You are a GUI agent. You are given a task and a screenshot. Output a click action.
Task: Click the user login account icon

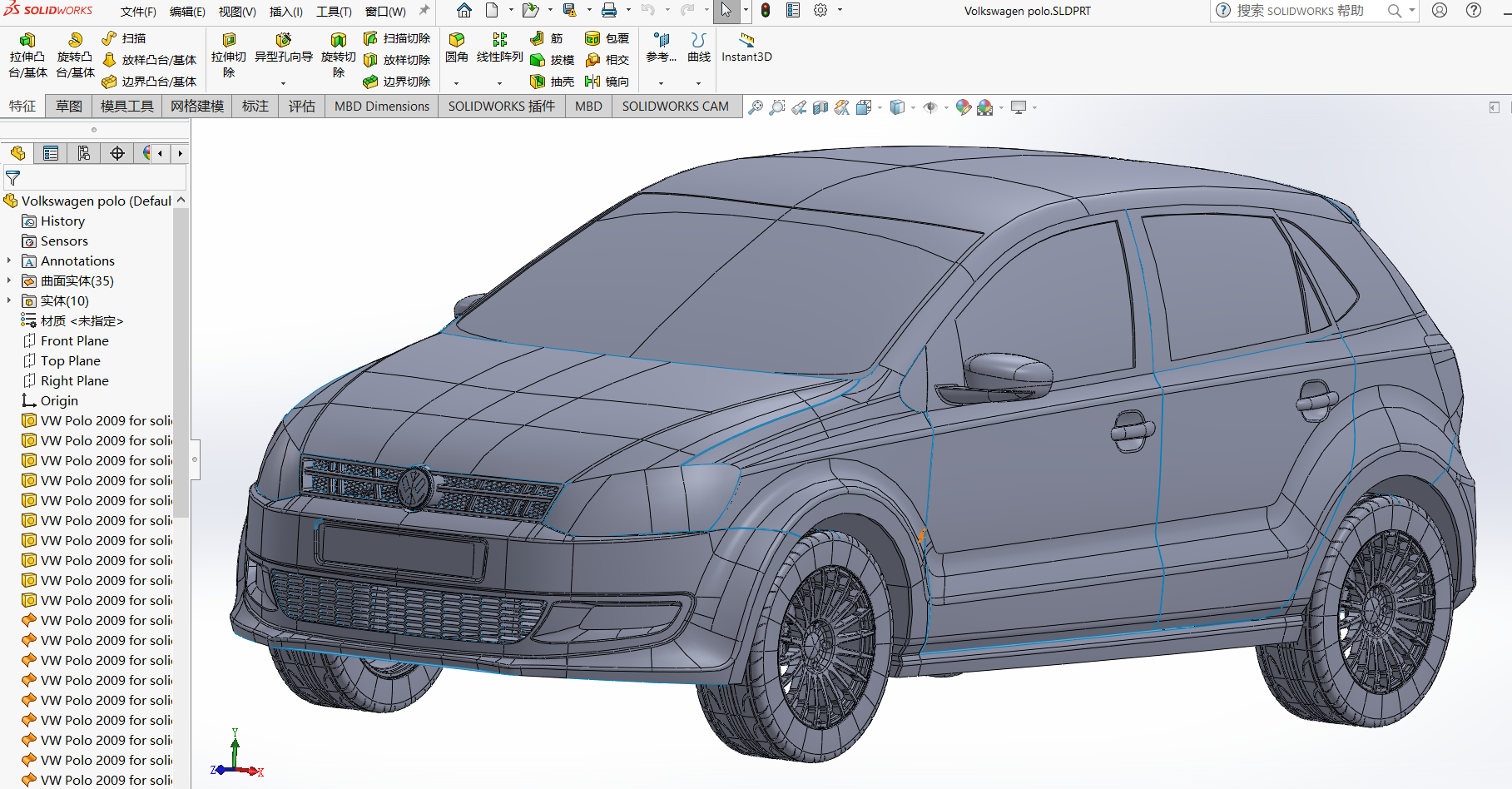tap(1440, 11)
